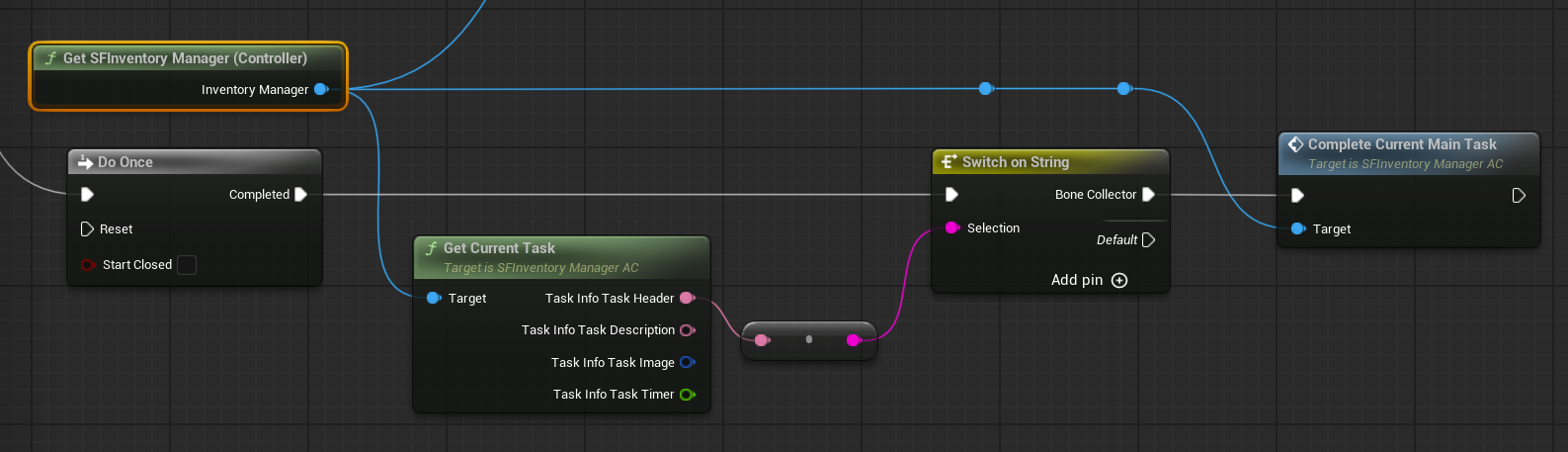This screenshot has height=452, width=1568.
Task: Select the Switch on String node header
Action: (1050, 162)
